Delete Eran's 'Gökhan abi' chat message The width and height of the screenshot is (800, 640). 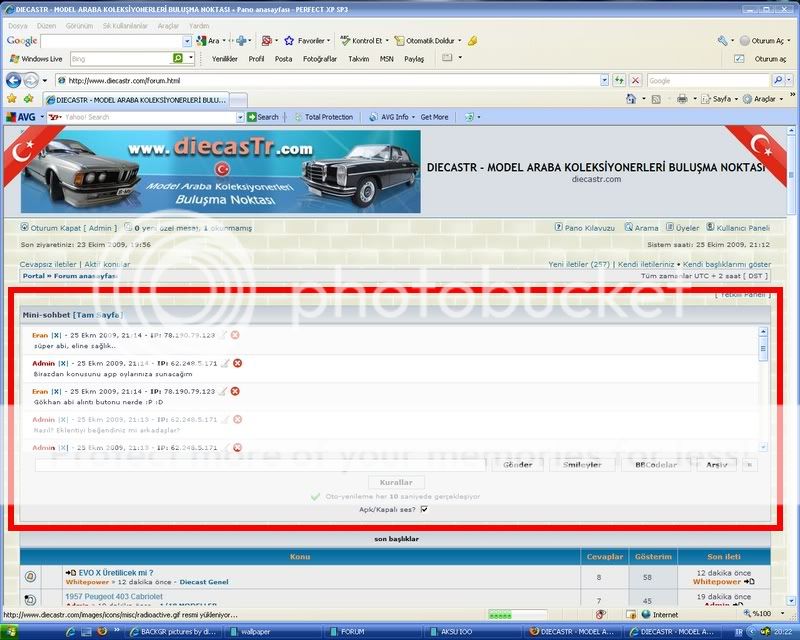[x=235, y=391]
